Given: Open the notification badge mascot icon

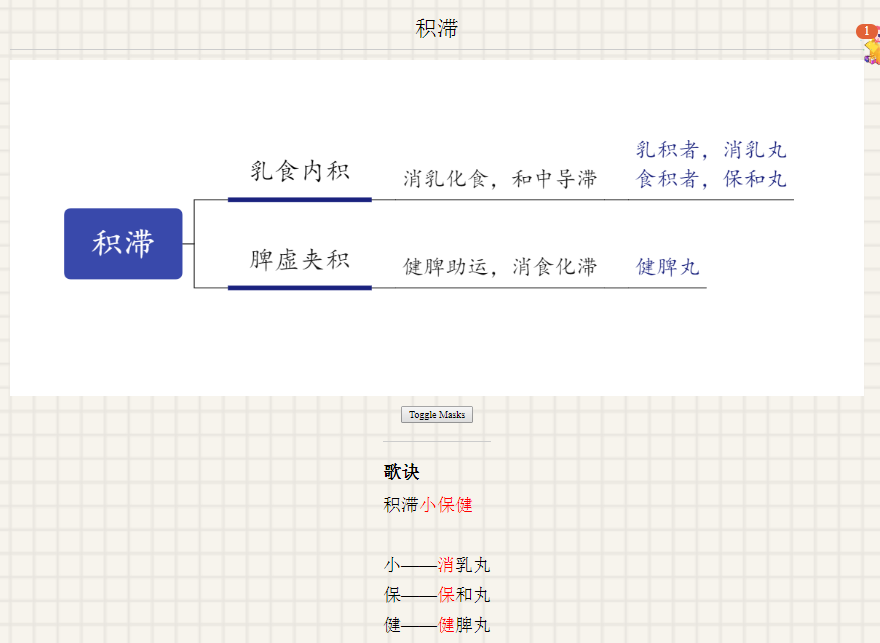Looking at the screenshot, I should (x=869, y=43).
